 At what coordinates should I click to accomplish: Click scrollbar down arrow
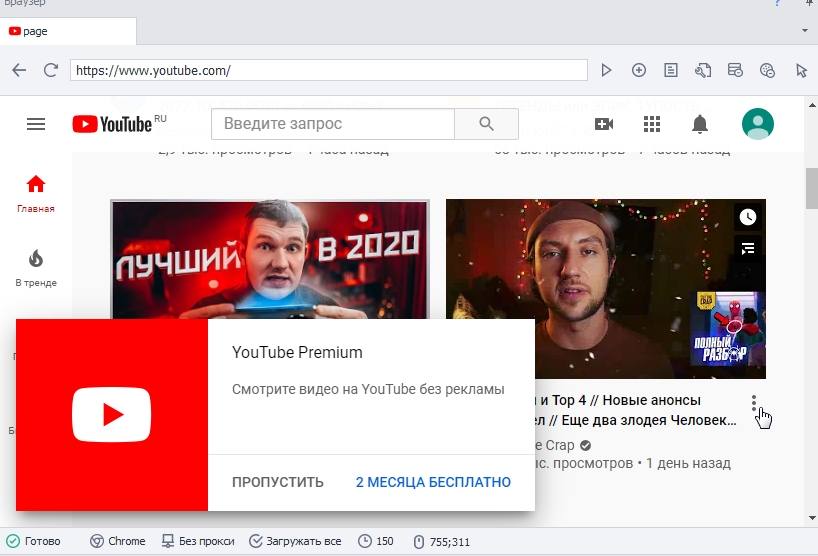coord(812,517)
